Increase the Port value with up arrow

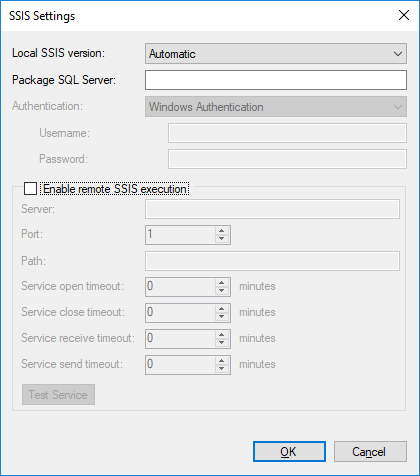pos(222,230)
